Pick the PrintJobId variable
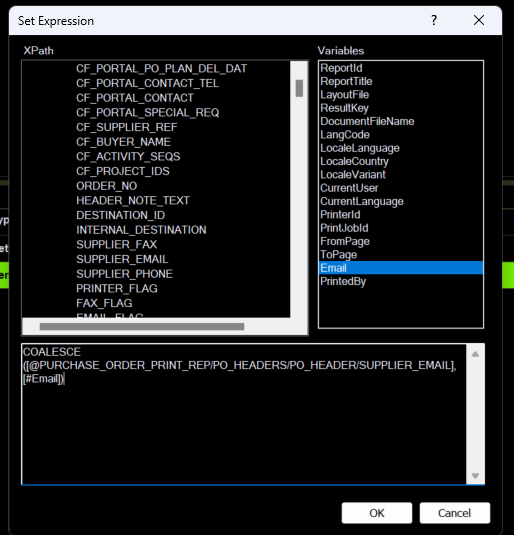The width and height of the screenshot is (514, 535). [401, 228]
